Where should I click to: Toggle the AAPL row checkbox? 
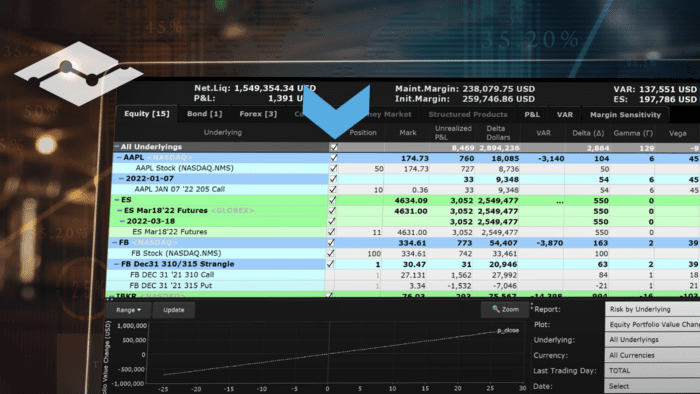333,158
